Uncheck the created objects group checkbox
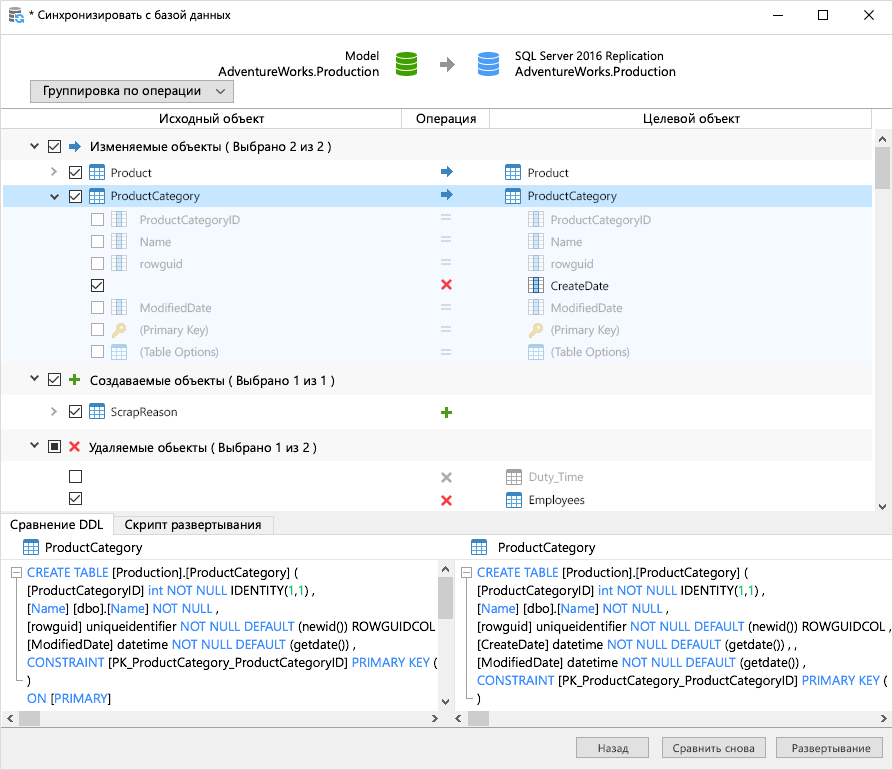 54,379
